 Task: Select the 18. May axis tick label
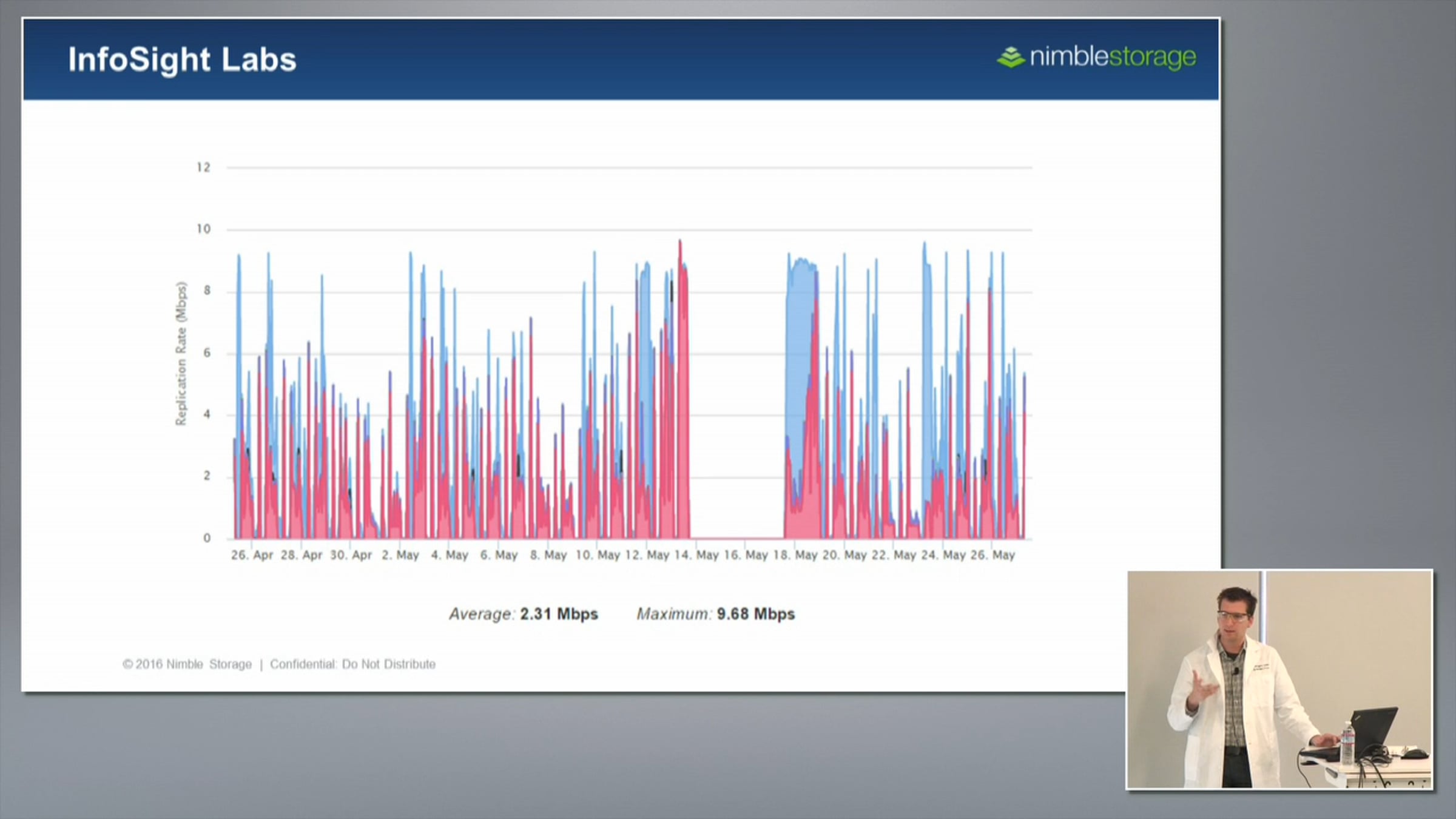(x=795, y=555)
